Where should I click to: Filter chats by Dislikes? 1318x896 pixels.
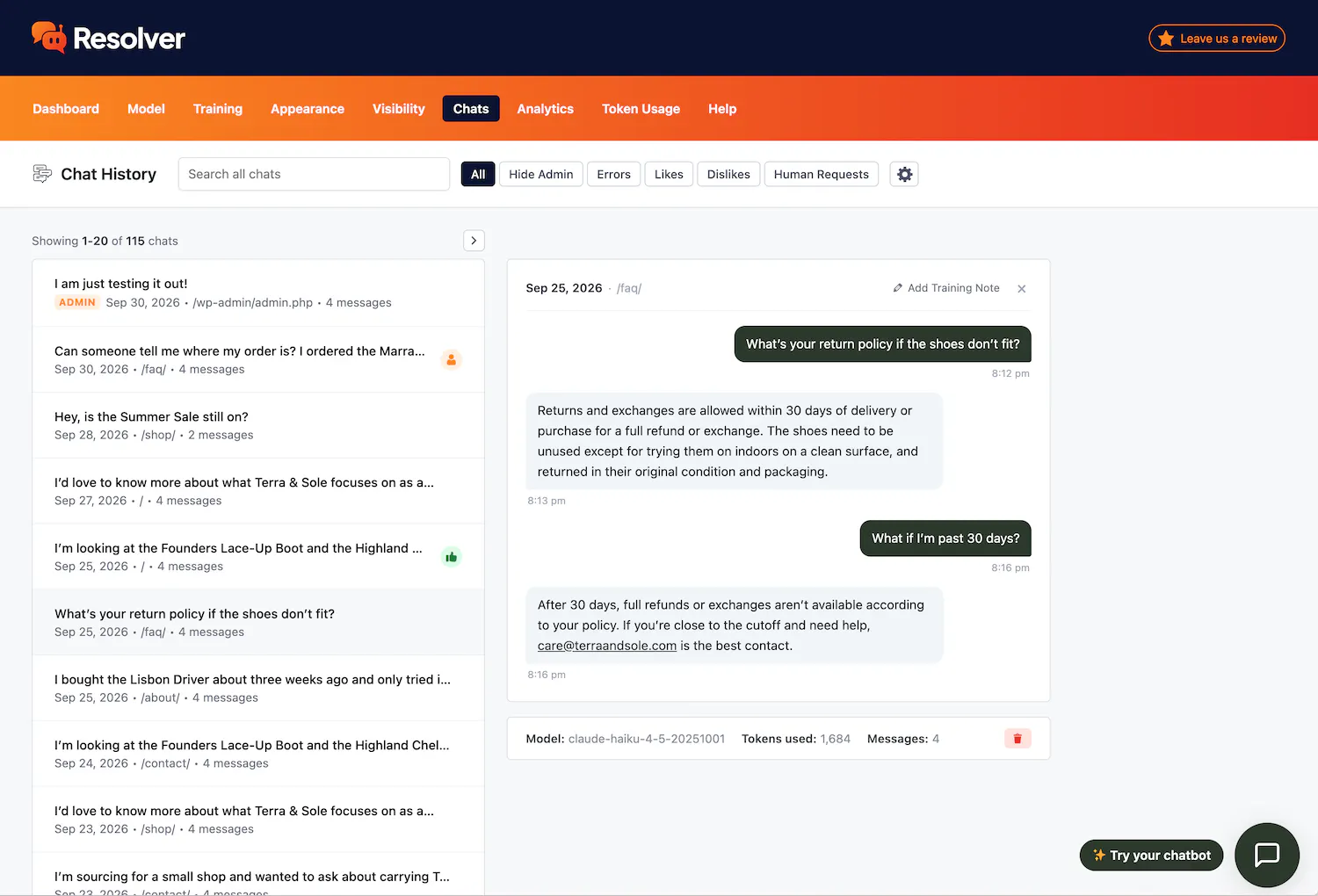tap(728, 174)
